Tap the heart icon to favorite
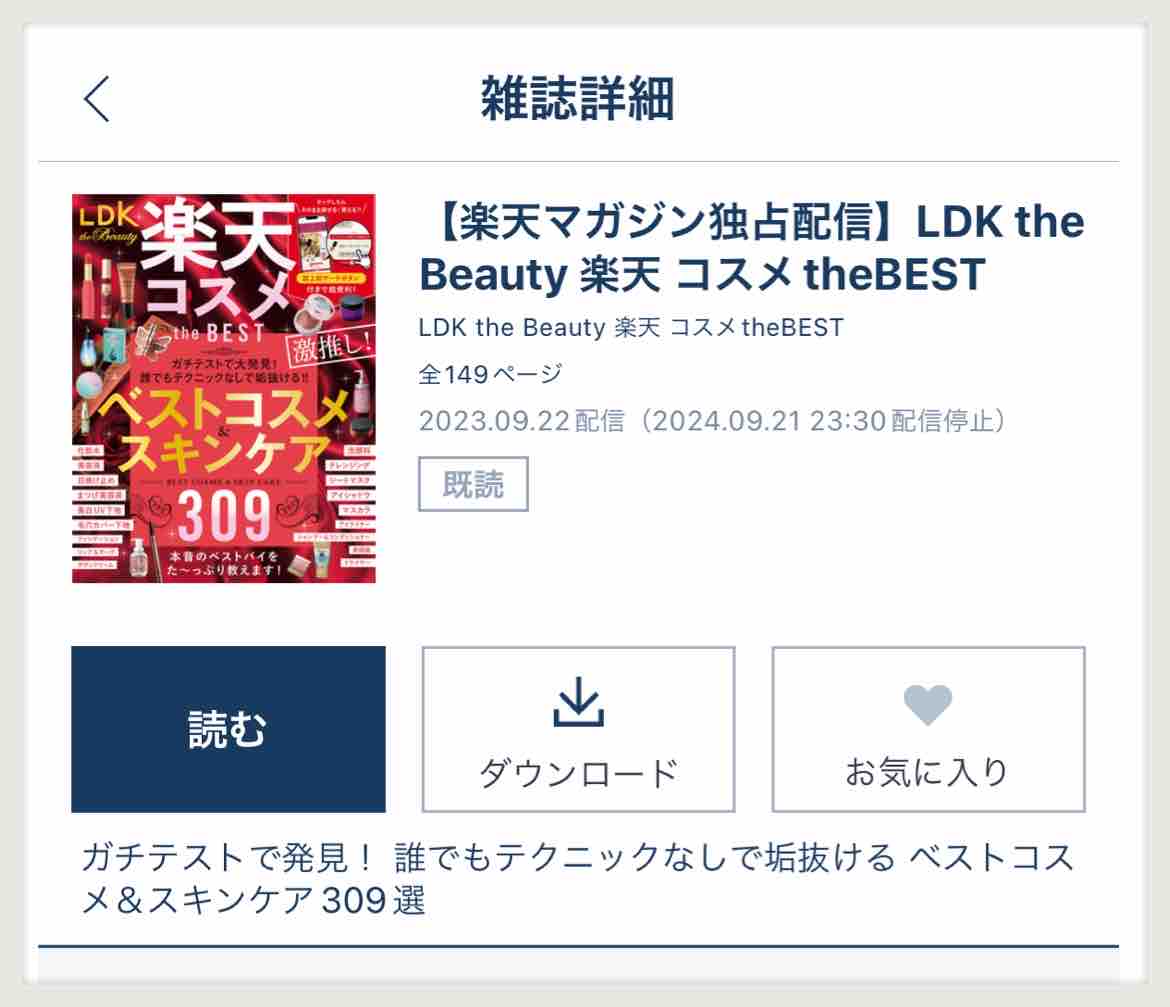 (927, 704)
